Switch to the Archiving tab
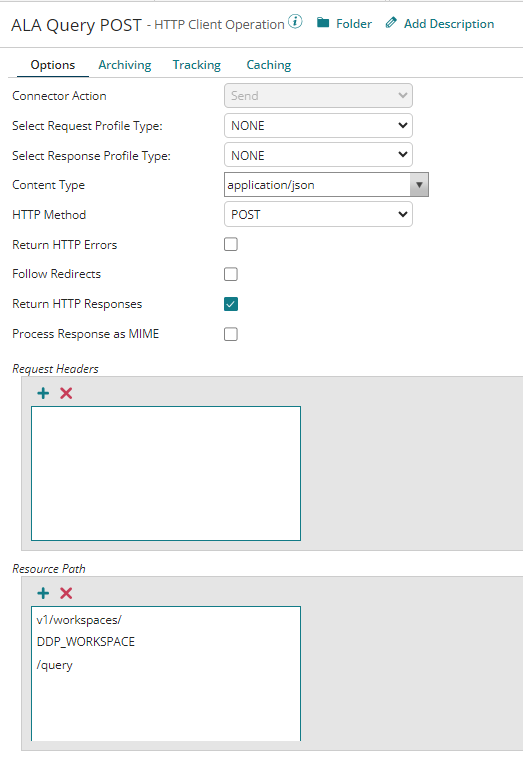 [125, 65]
